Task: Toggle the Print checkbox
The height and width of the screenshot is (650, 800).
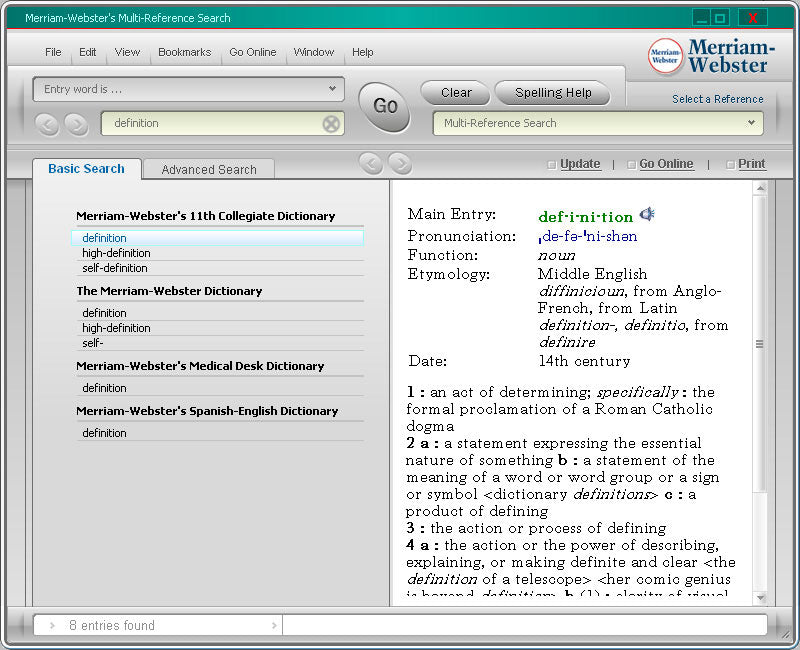Action: [x=730, y=165]
